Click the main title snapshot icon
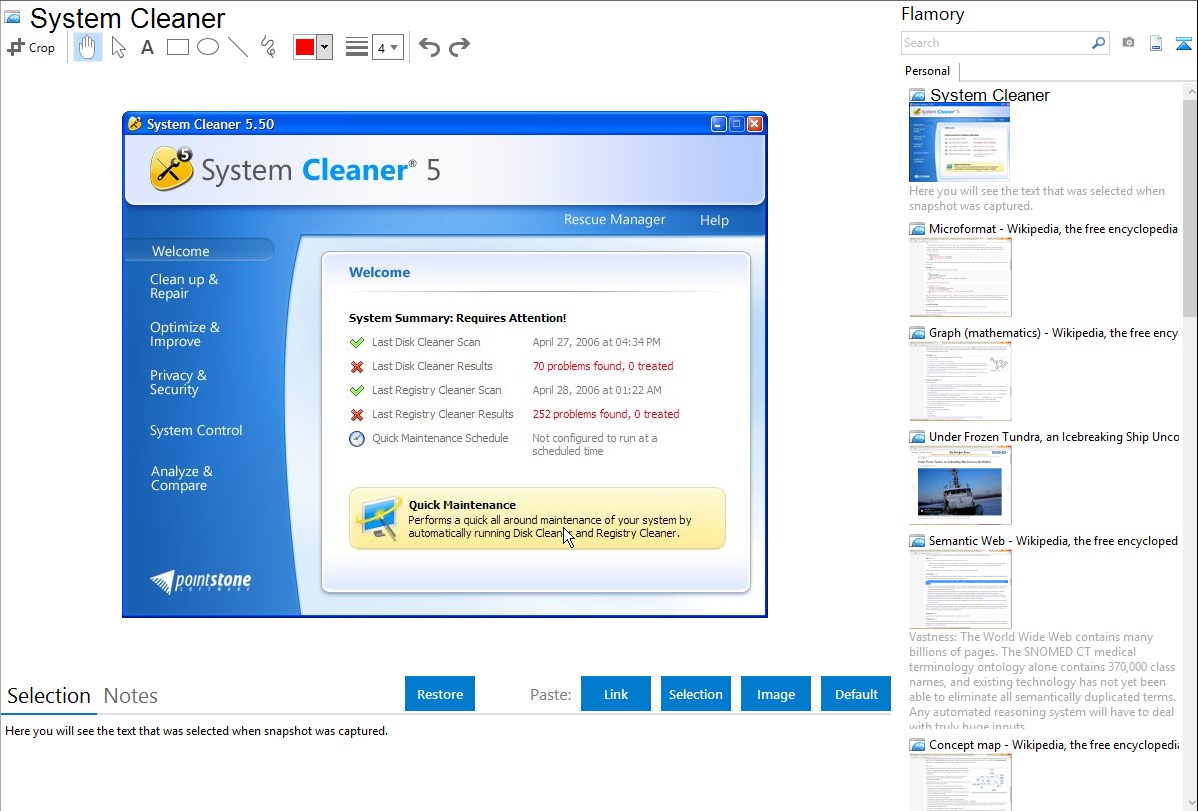Screen dimensions: 1198x811 (x=12, y=17)
